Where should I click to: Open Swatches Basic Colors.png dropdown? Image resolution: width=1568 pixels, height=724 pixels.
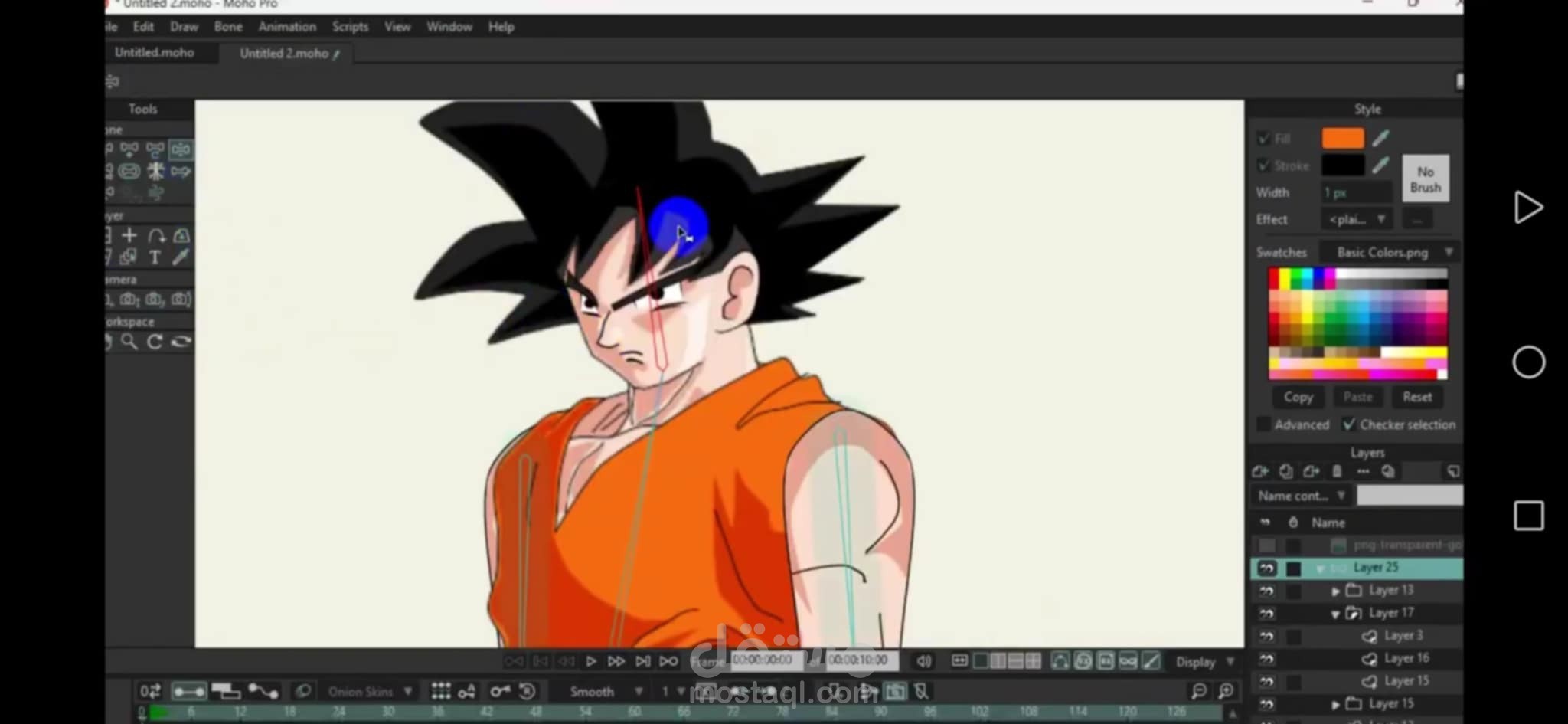click(1390, 252)
